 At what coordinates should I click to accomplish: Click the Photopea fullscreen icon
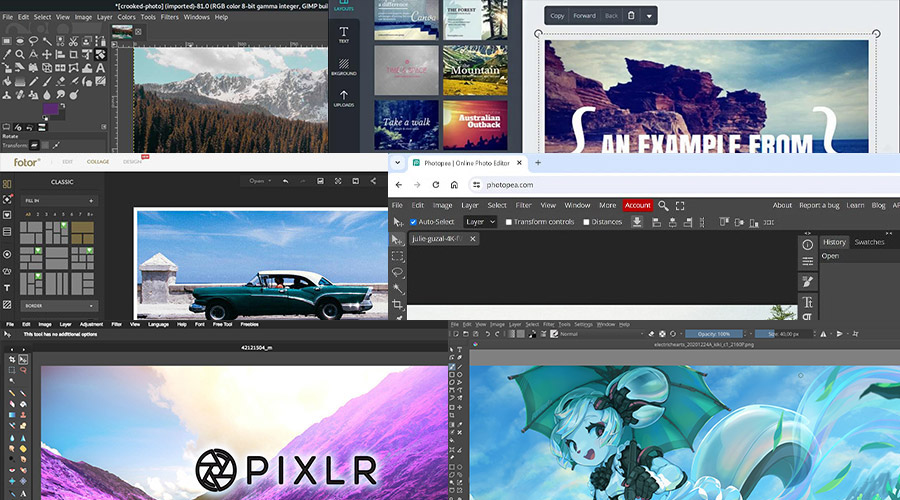coord(681,205)
